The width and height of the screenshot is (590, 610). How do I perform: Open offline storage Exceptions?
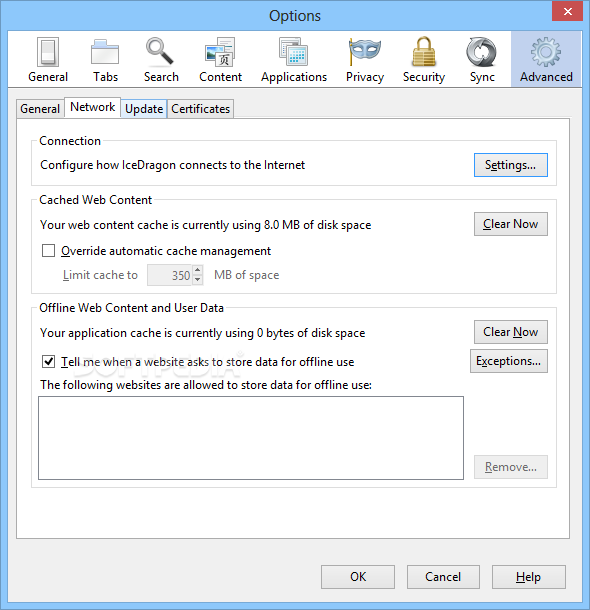pos(509,361)
